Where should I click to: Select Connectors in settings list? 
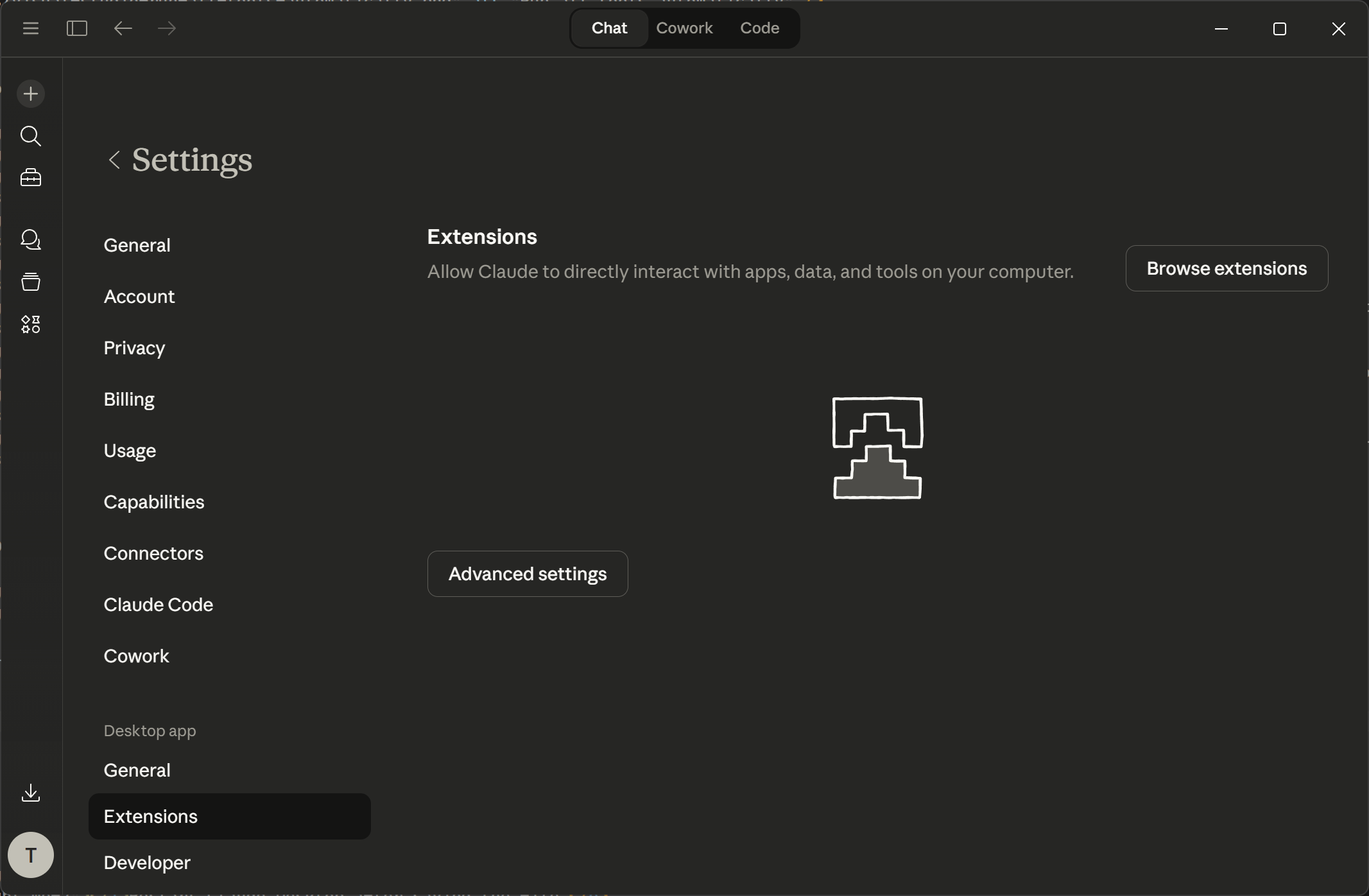pos(153,553)
